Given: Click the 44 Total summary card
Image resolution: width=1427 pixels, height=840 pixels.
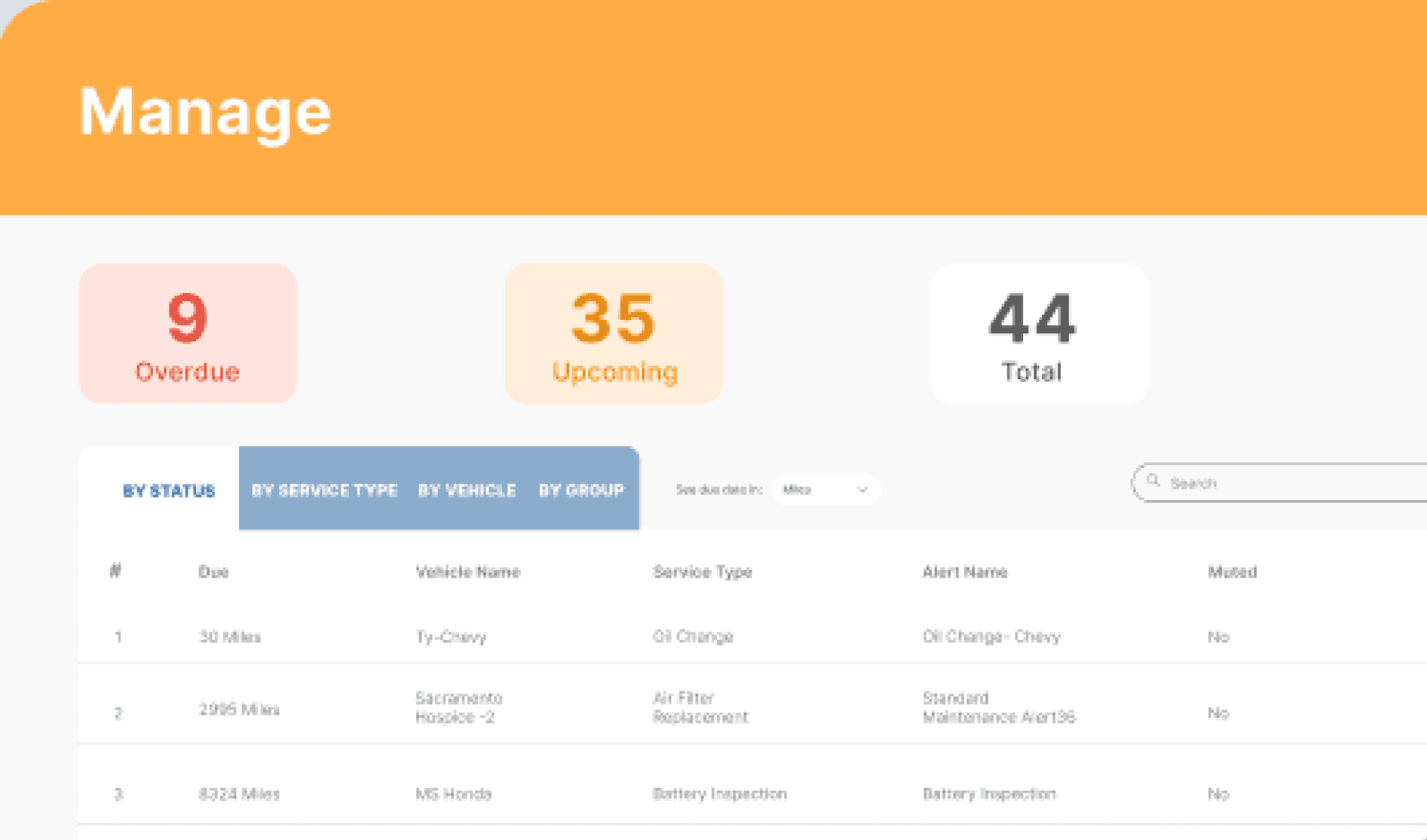Looking at the screenshot, I should tap(1040, 333).
